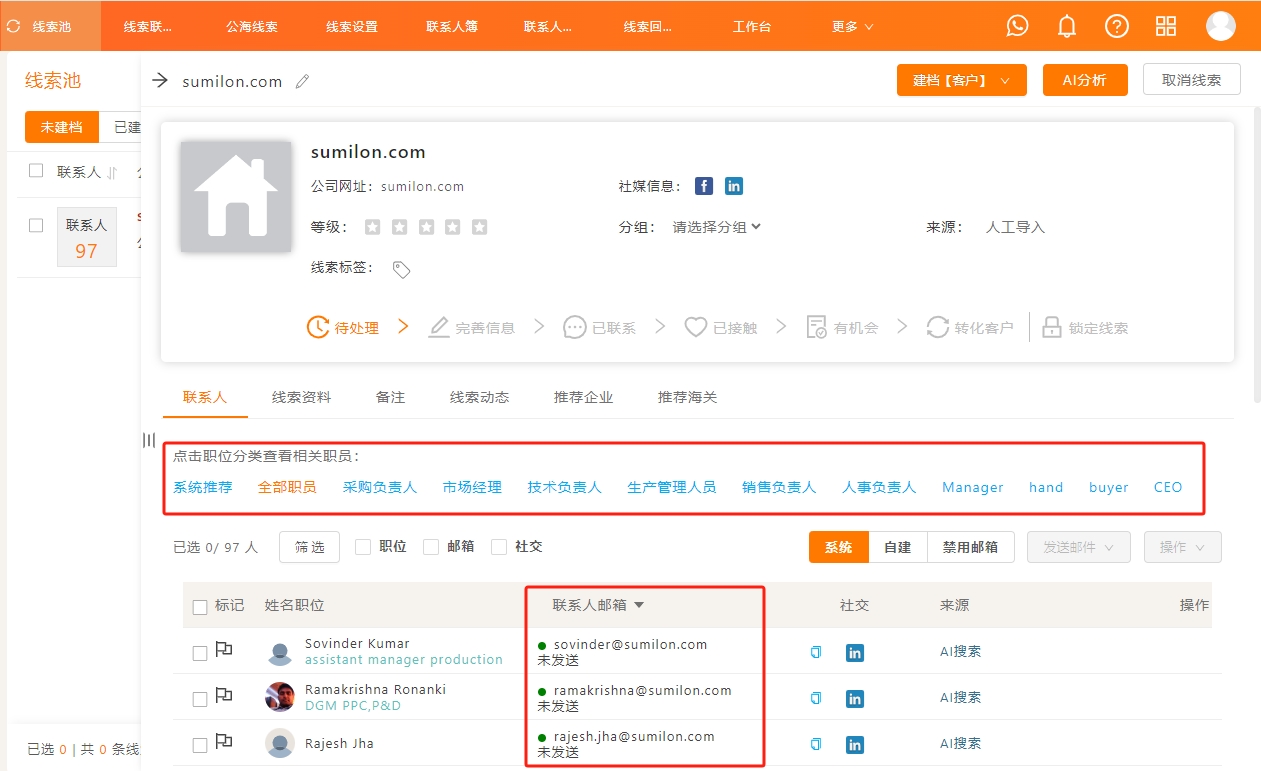
Task: Switch to 推荐海关 tab
Action: coord(687,397)
